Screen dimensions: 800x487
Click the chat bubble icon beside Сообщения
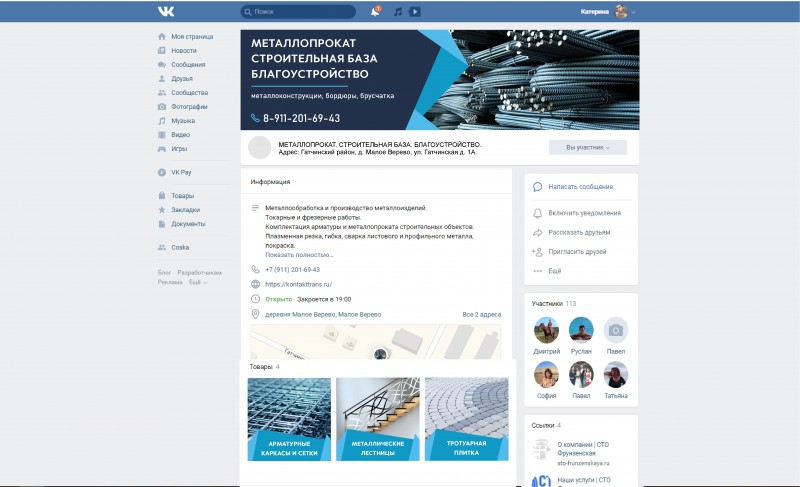click(162, 65)
